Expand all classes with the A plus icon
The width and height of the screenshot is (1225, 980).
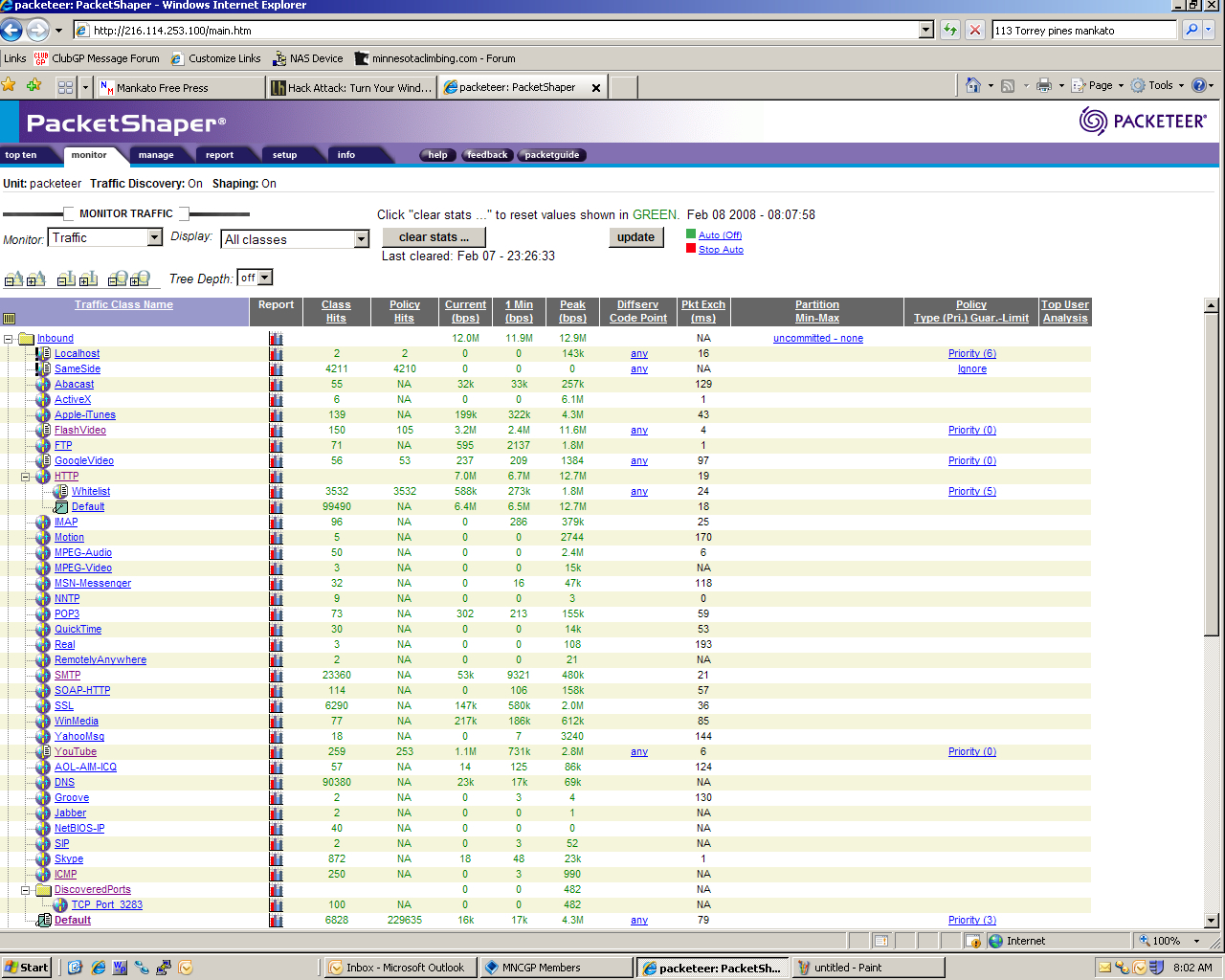[35, 278]
